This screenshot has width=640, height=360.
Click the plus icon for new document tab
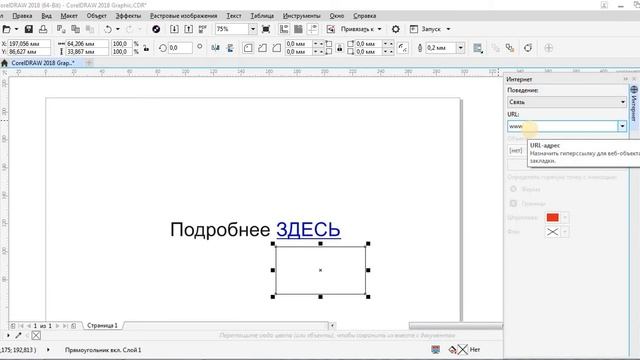pyautogui.click(x=89, y=62)
